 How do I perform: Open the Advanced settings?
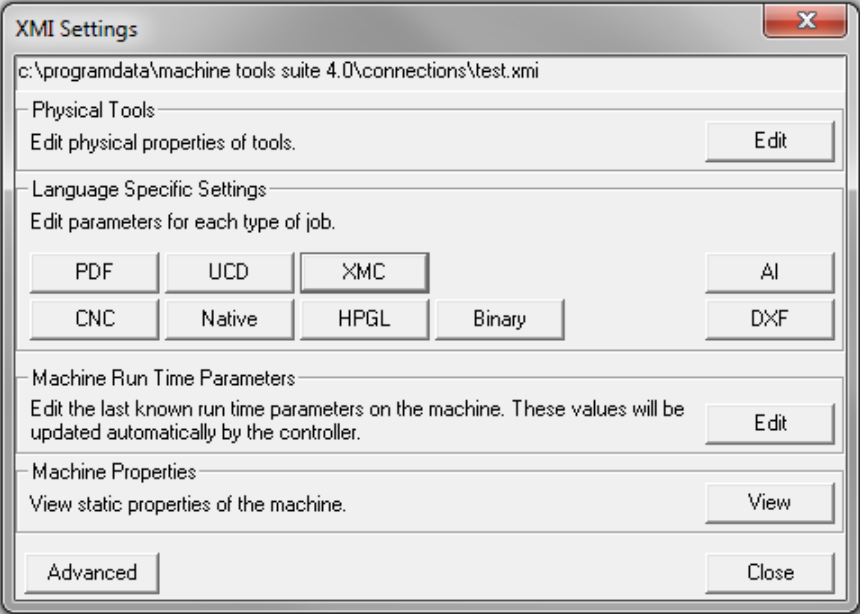(x=92, y=572)
